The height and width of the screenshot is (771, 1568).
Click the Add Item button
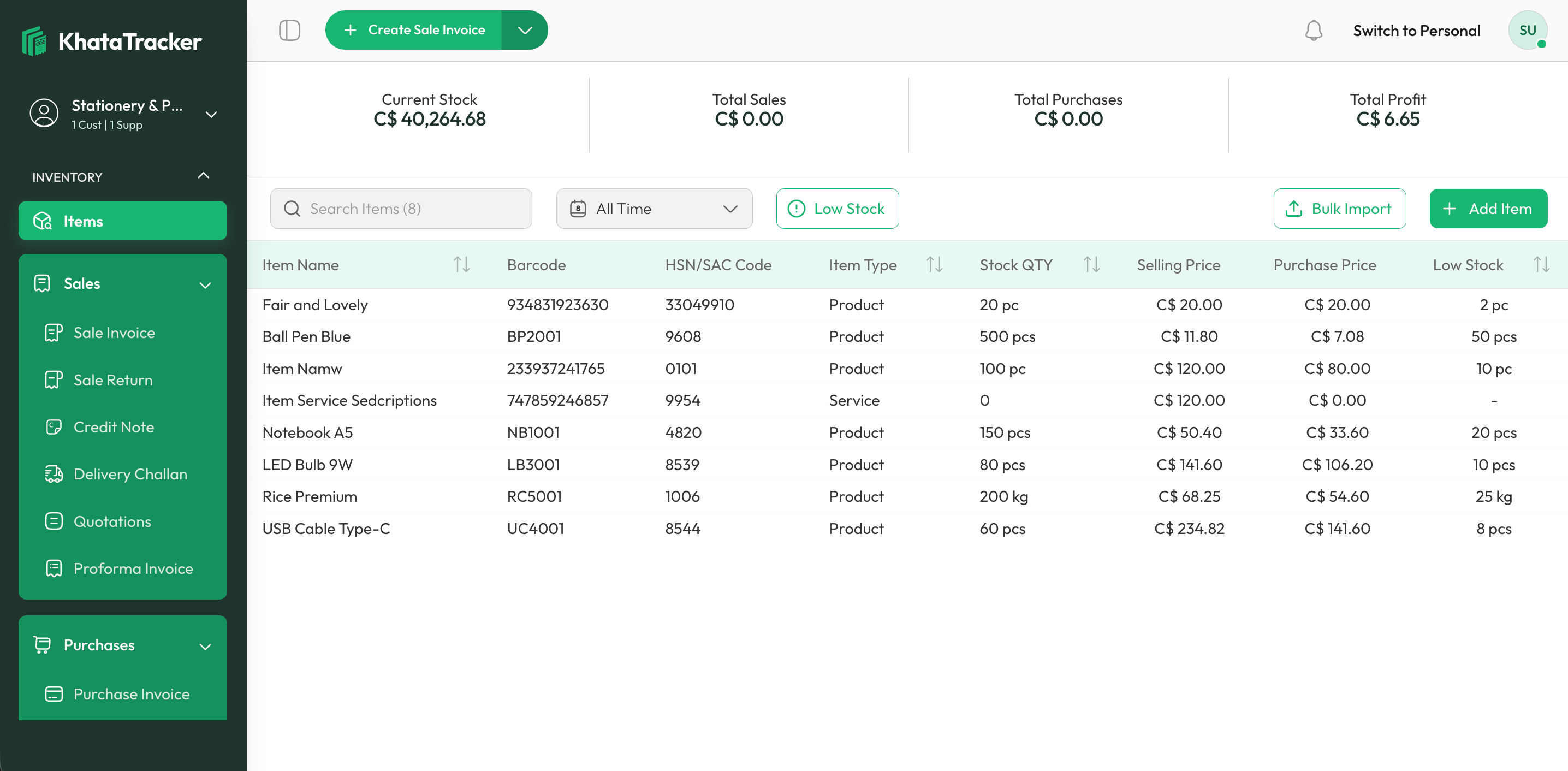coord(1488,209)
